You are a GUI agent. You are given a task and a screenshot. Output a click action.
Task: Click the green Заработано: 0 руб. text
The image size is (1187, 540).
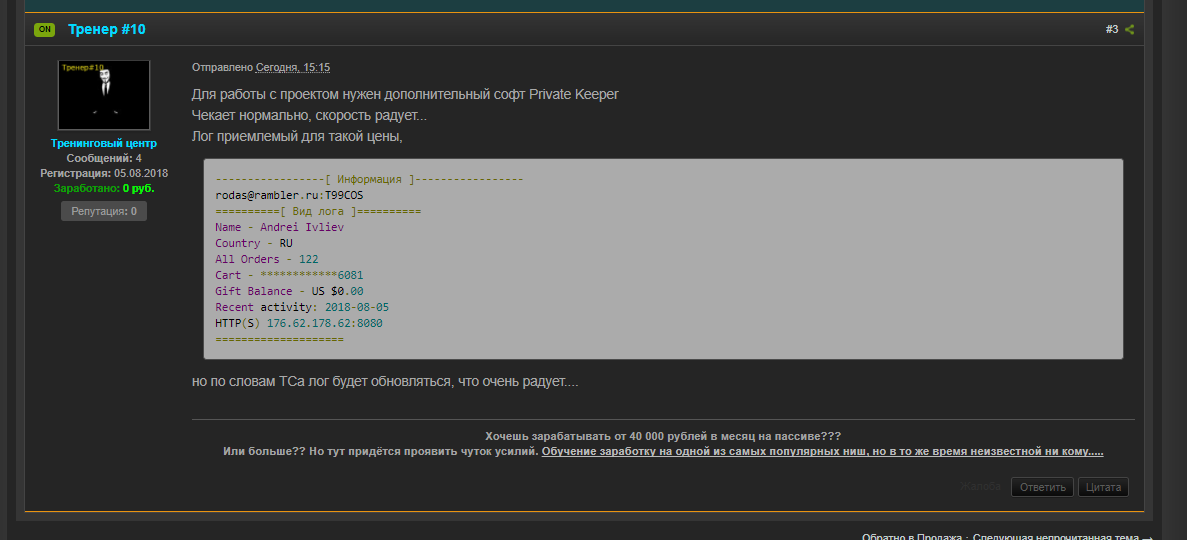pos(104,188)
